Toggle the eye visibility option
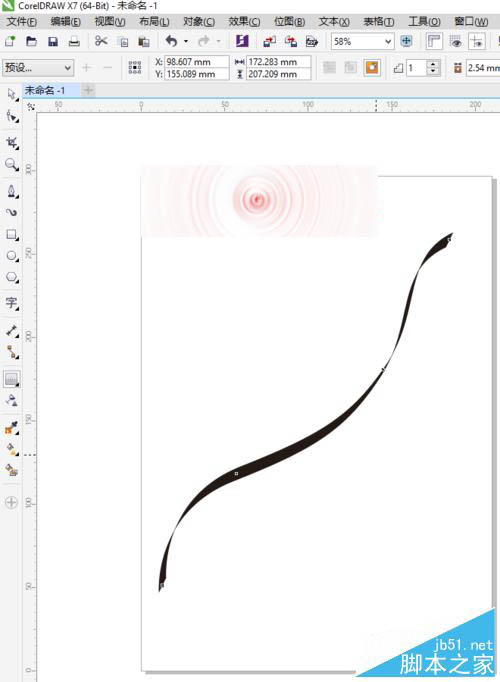500x682 pixels. [x=456, y=42]
